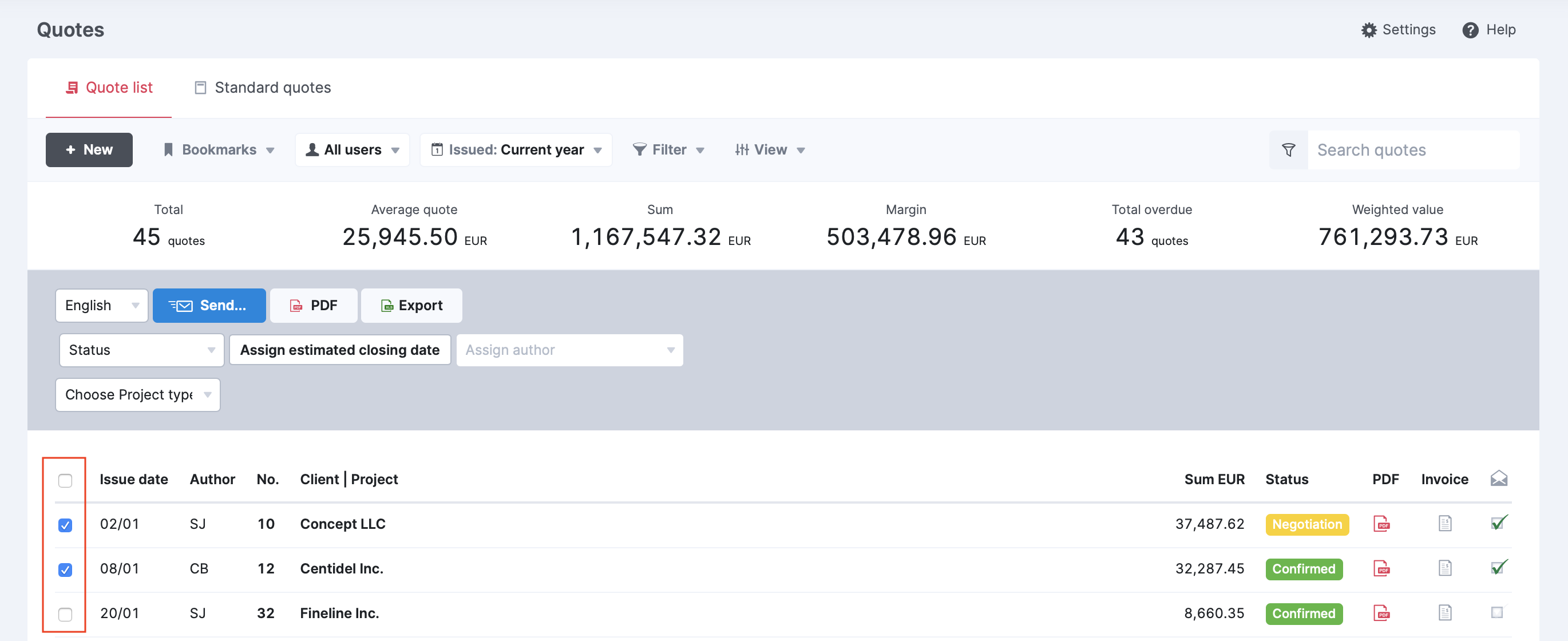
Task: Expand the Bookmarks dropdown
Action: click(x=219, y=150)
